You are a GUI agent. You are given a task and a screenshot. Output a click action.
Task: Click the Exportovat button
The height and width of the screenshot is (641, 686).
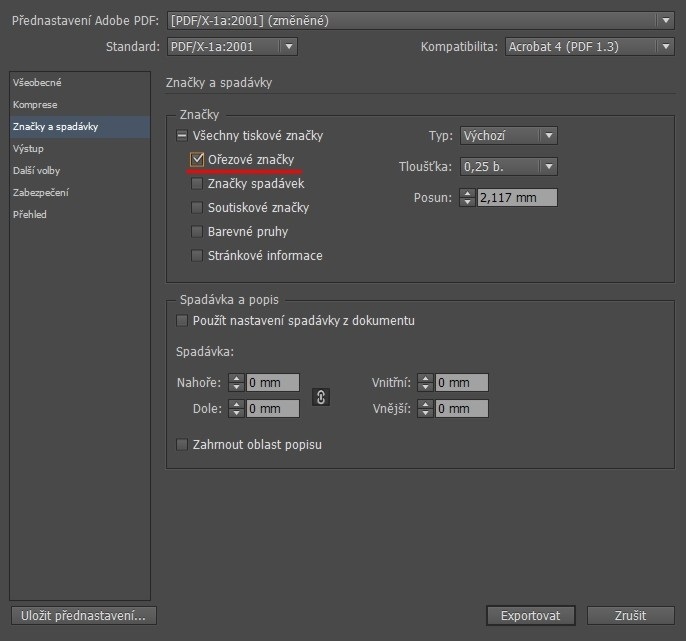[531, 616]
